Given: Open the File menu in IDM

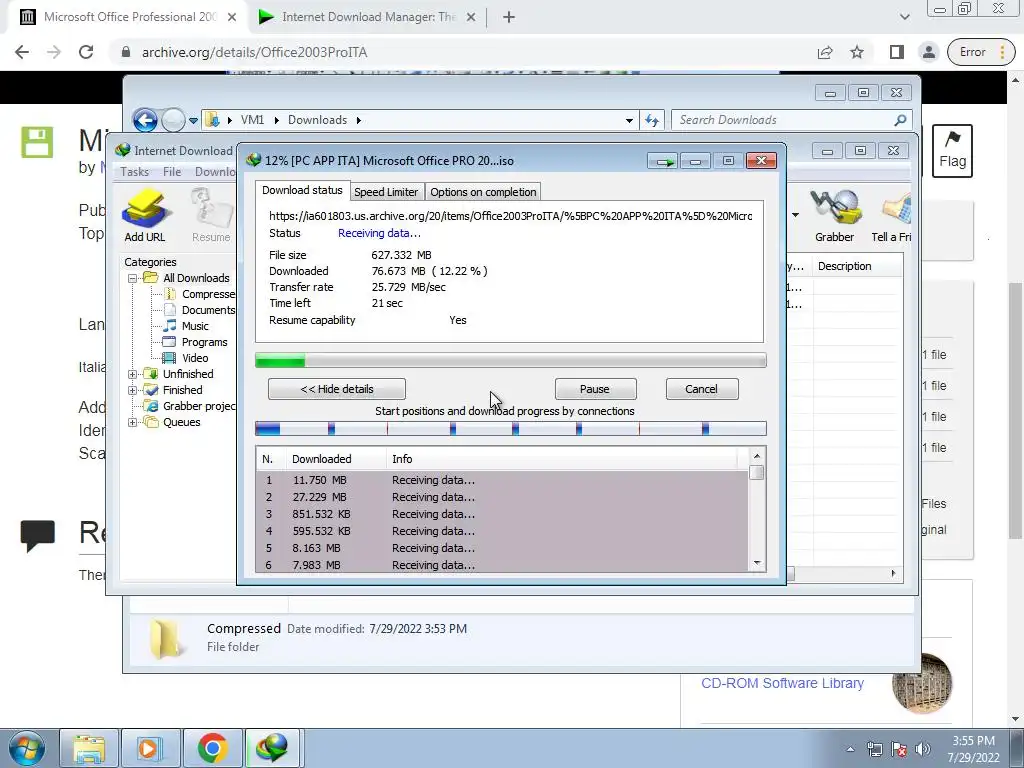Looking at the screenshot, I should click(x=172, y=172).
